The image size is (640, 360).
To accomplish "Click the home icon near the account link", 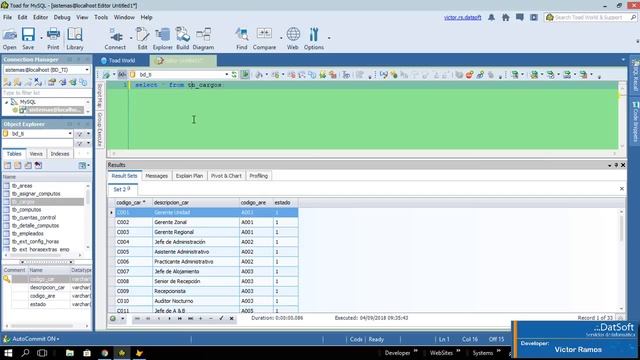I will [505, 18].
